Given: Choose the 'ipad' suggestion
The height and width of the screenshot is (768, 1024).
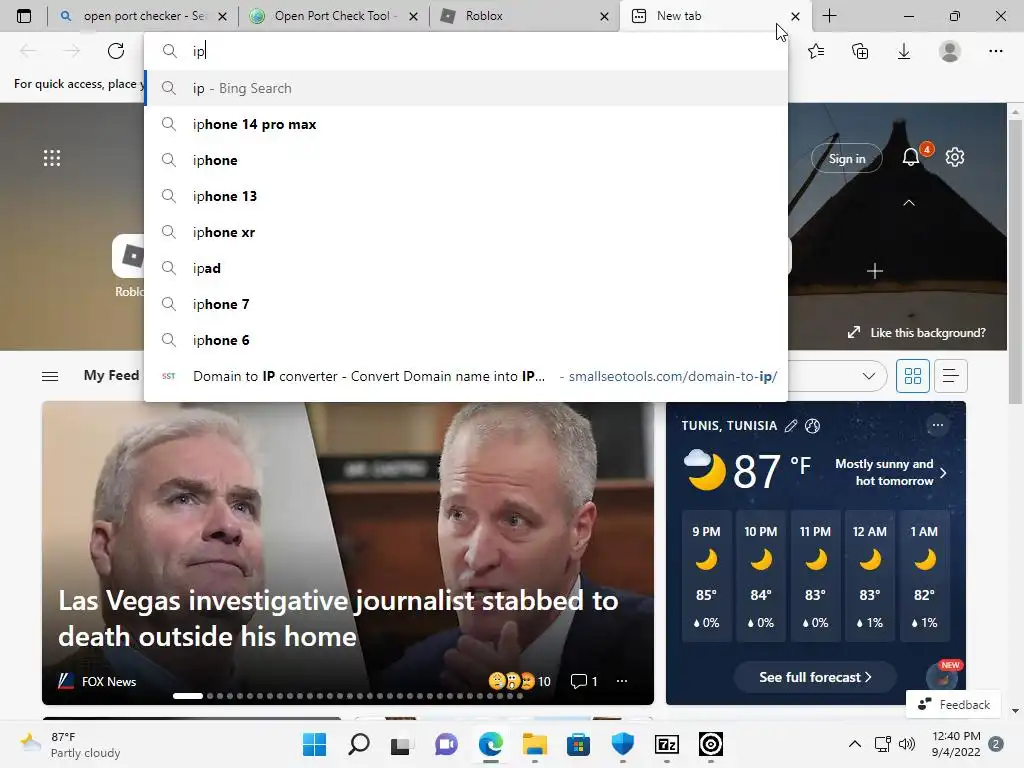Looking at the screenshot, I should tap(466, 268).
